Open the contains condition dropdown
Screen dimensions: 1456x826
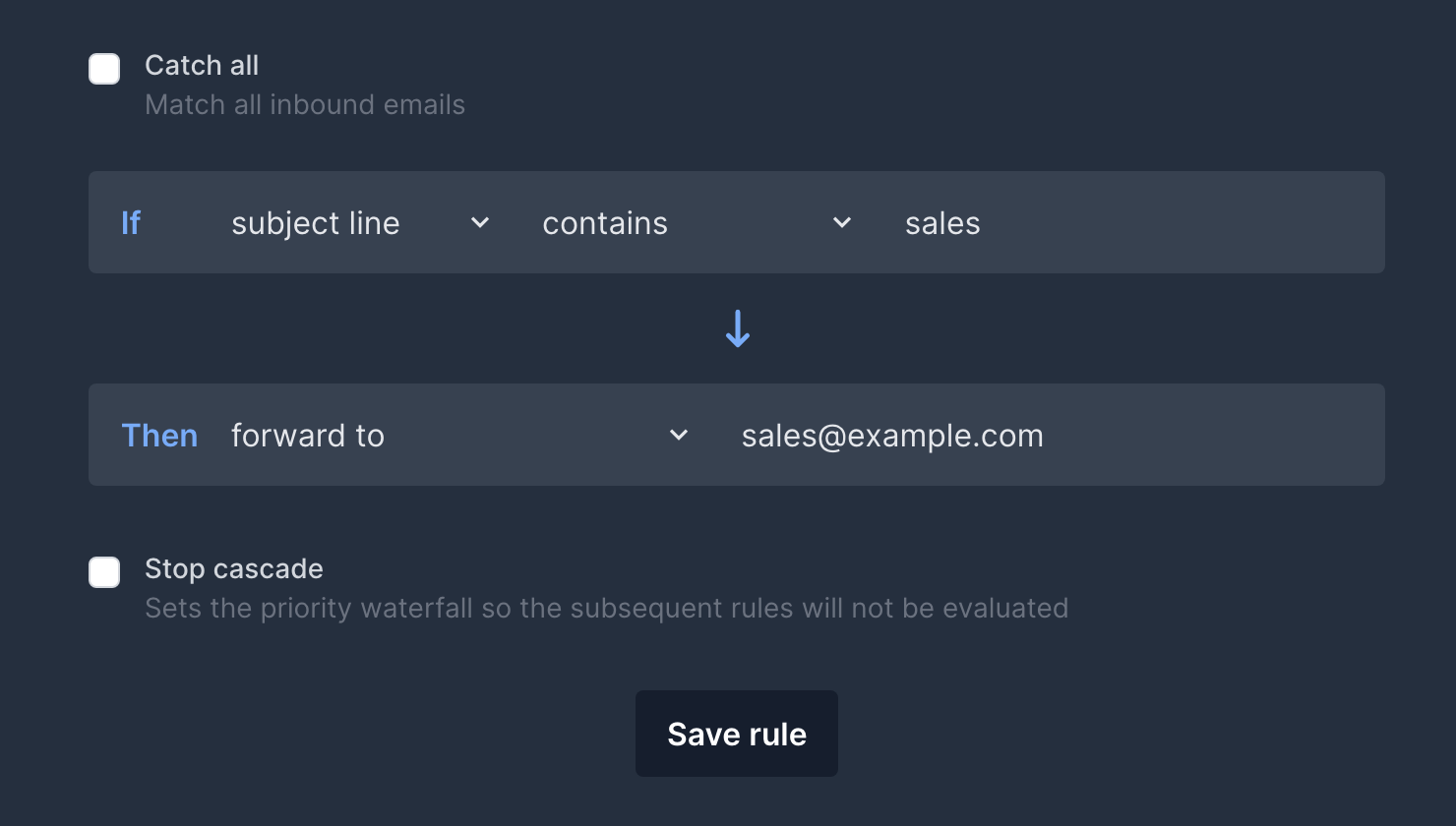(689, 222)
